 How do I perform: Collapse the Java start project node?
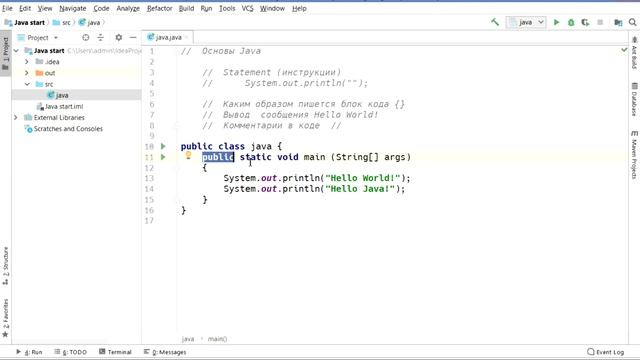16,51
